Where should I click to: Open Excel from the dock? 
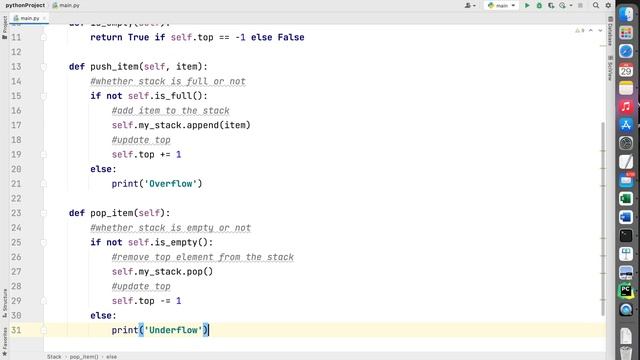click(x=626, y=199)
